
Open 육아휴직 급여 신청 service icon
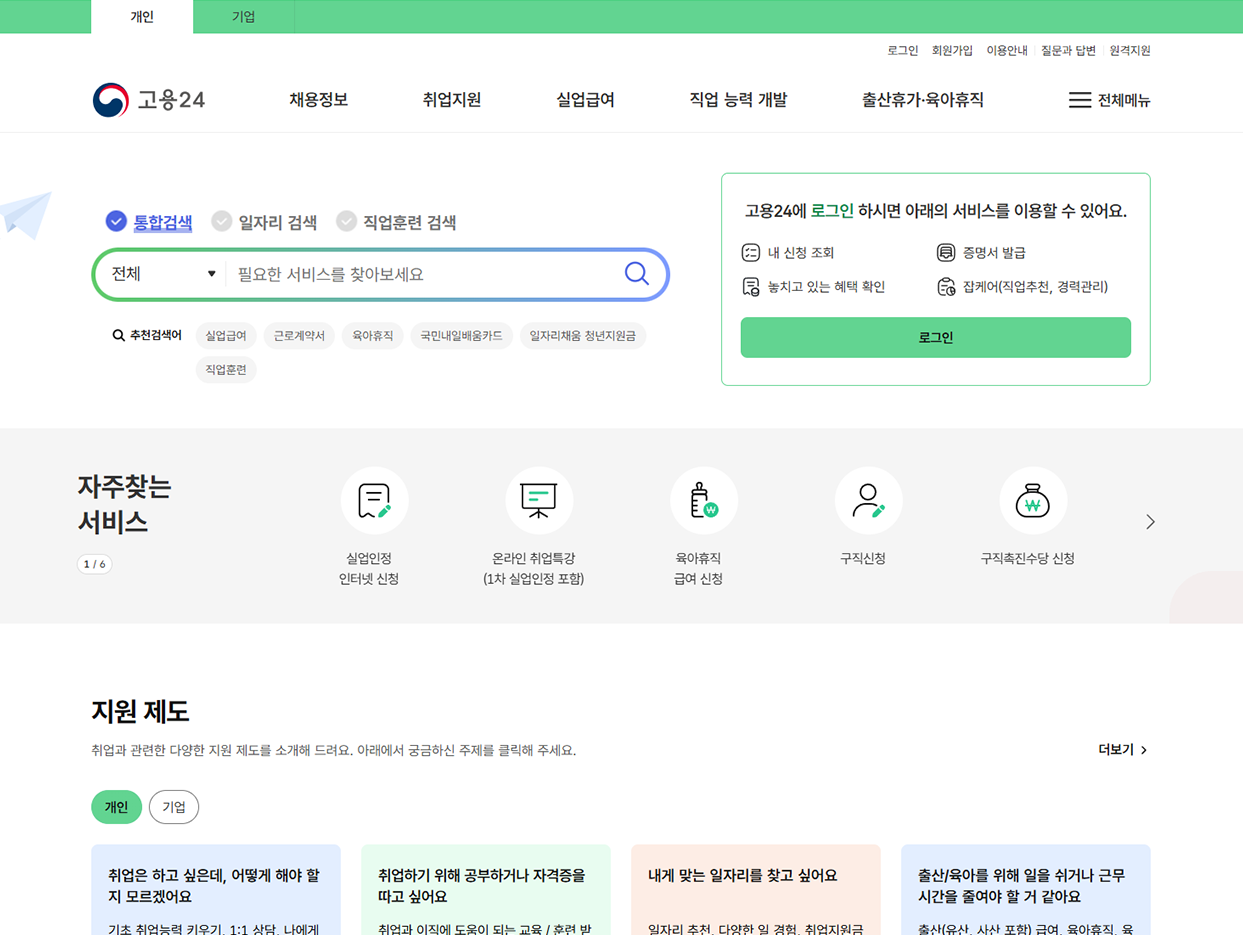click(x=704, y=501)
